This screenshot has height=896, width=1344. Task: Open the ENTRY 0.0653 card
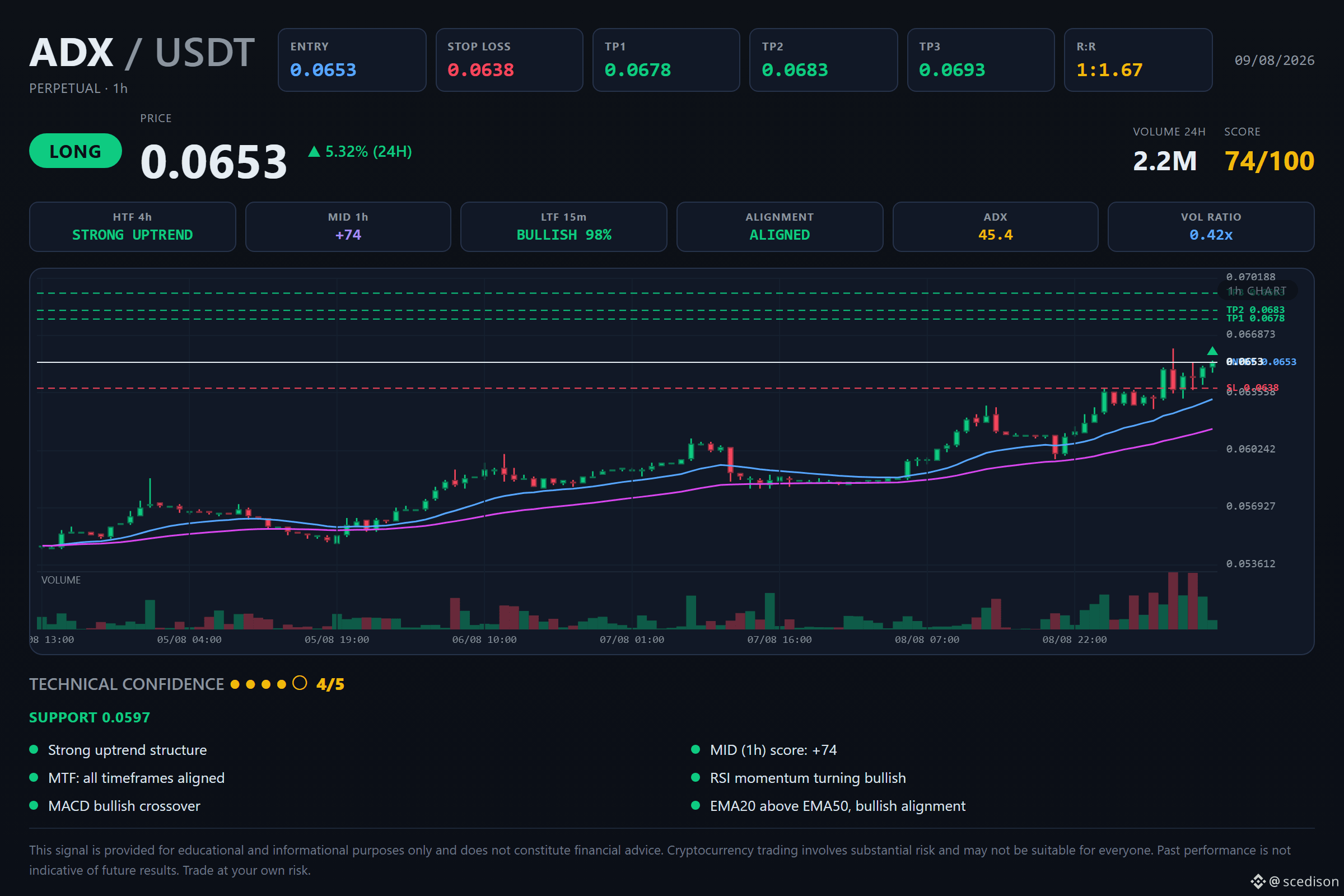[352, 60]
